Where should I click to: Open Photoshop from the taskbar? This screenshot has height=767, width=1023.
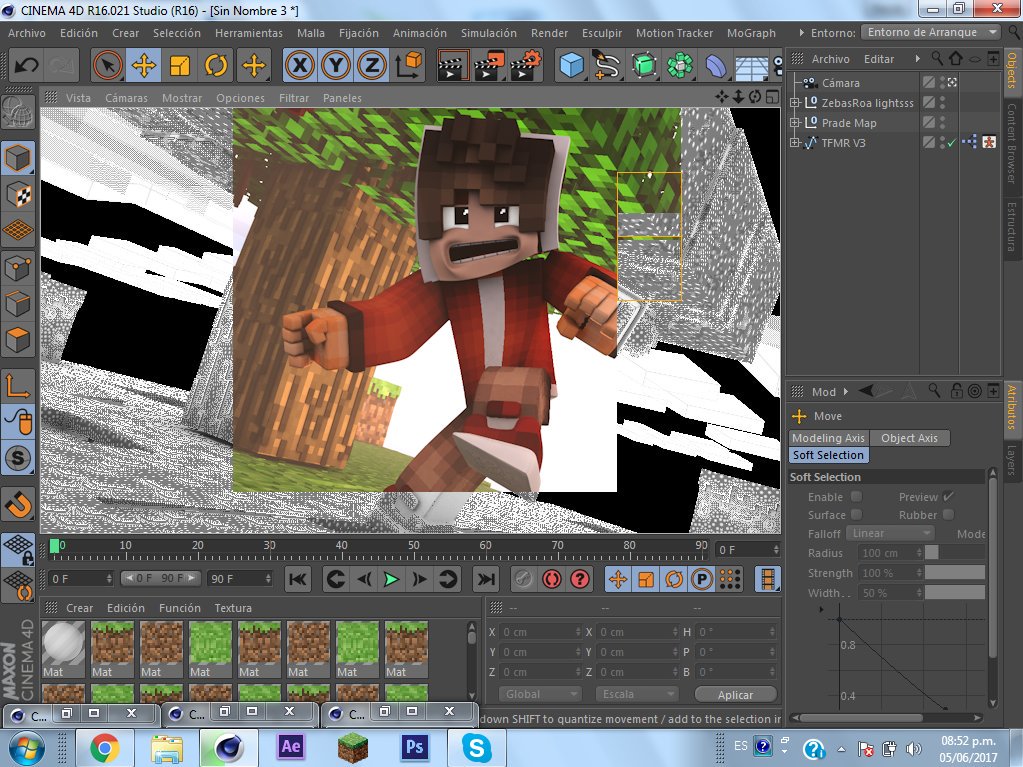click(414, 747)
